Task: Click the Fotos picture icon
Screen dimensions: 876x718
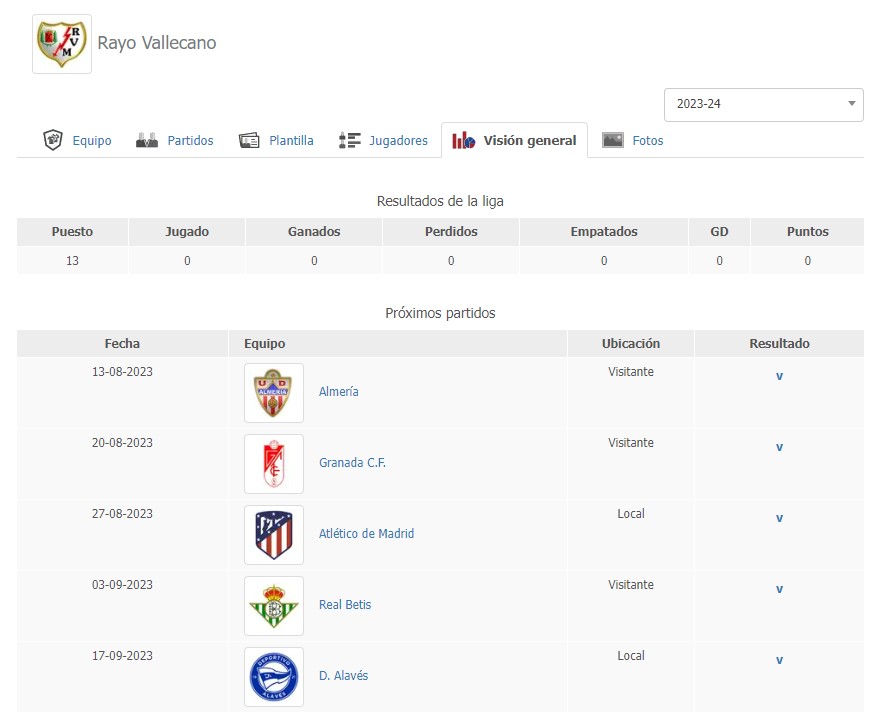Action: [x=613, y=141]
